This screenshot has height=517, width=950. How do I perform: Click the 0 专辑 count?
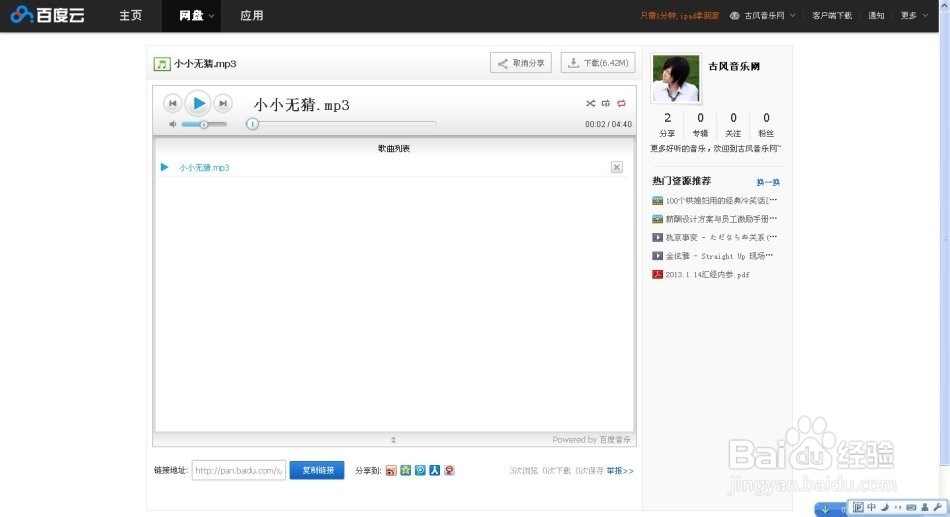tap(700, 124)
